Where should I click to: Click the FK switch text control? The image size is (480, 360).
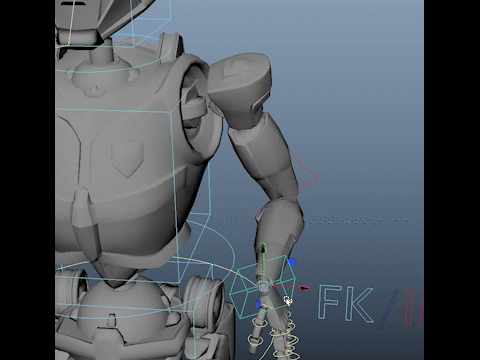[346, 303]
